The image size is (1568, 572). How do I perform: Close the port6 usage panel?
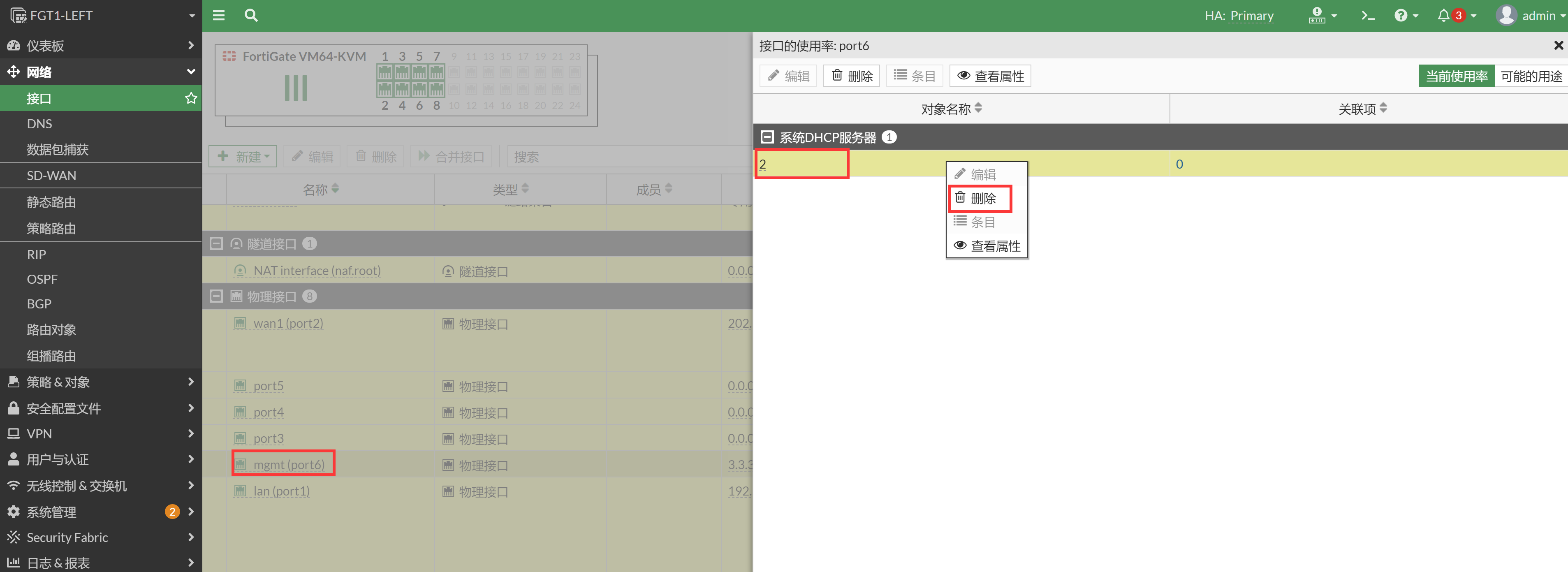[x=1558, y=46]
